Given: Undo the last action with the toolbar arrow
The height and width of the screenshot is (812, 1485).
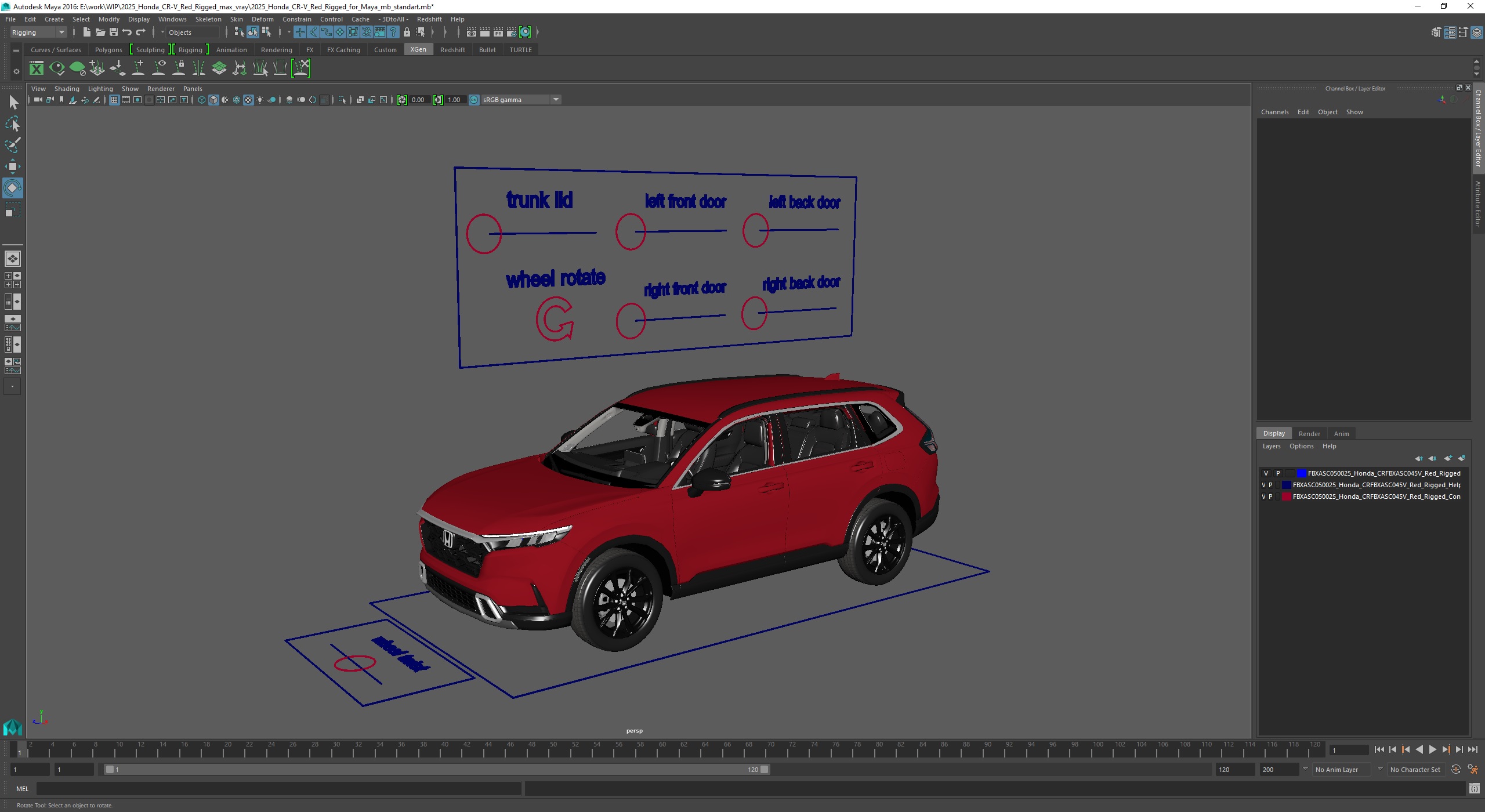Looking at the screenshot, I should pos(127,32).
